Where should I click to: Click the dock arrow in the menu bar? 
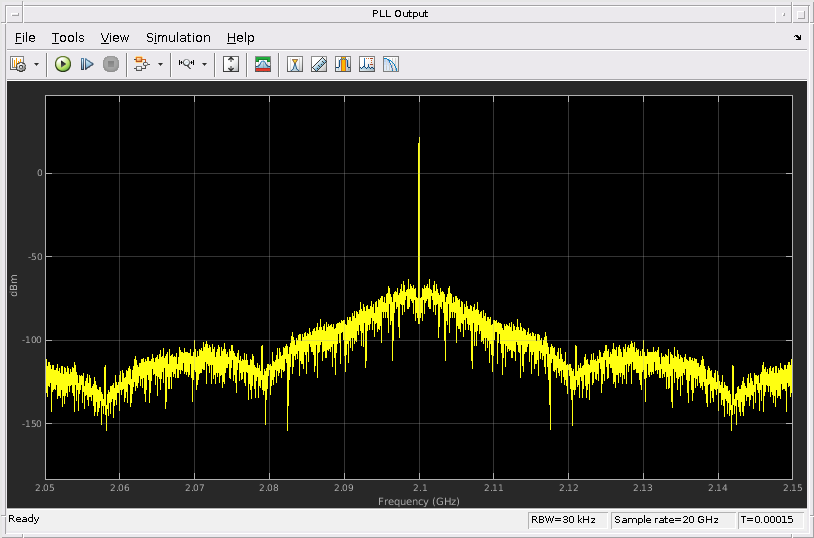point(797,38)
